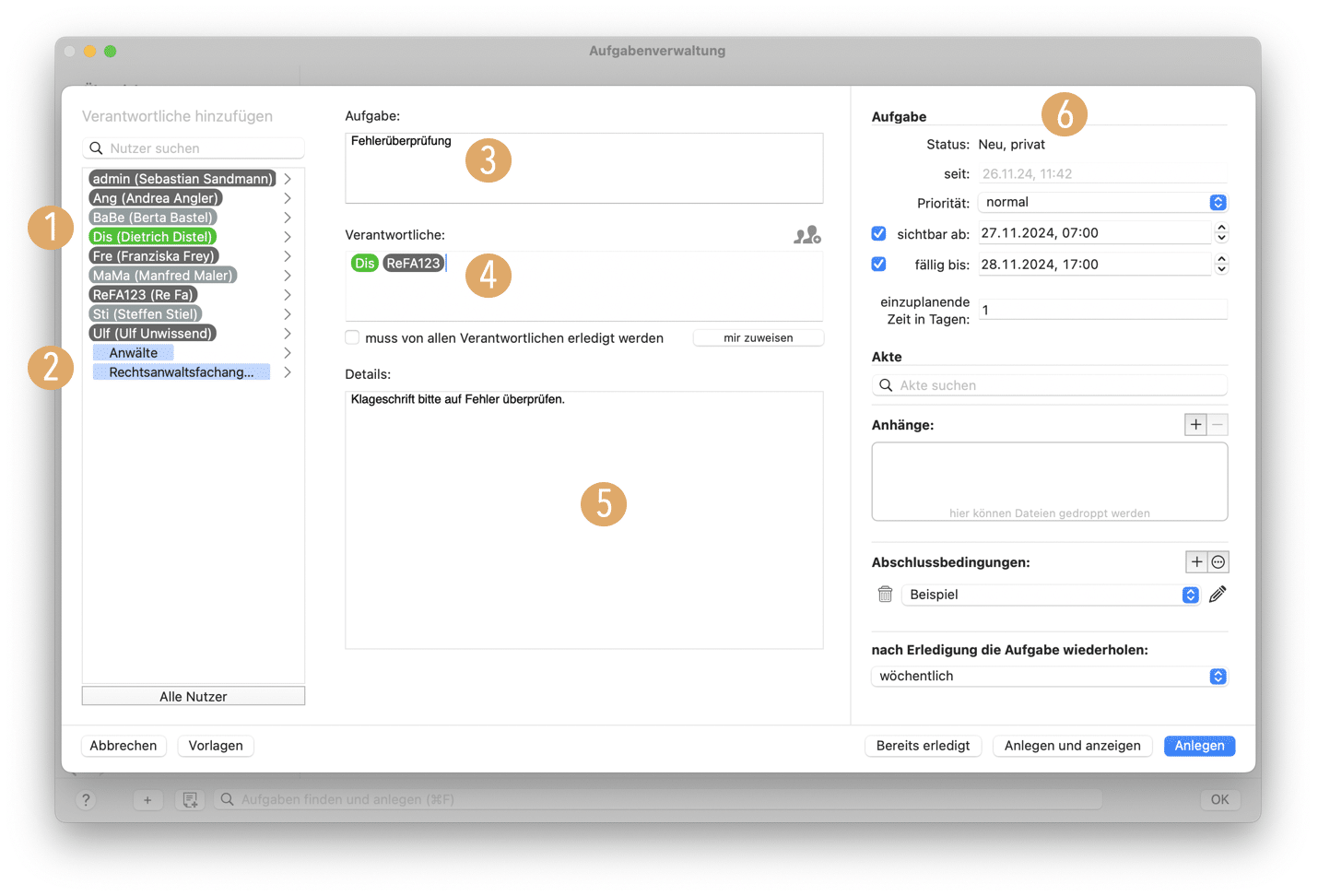This screenshot has width=1318, height=896.
Task: Click the ReFA123 tag in Verantwortliche
Action: [x=413, y=264]
